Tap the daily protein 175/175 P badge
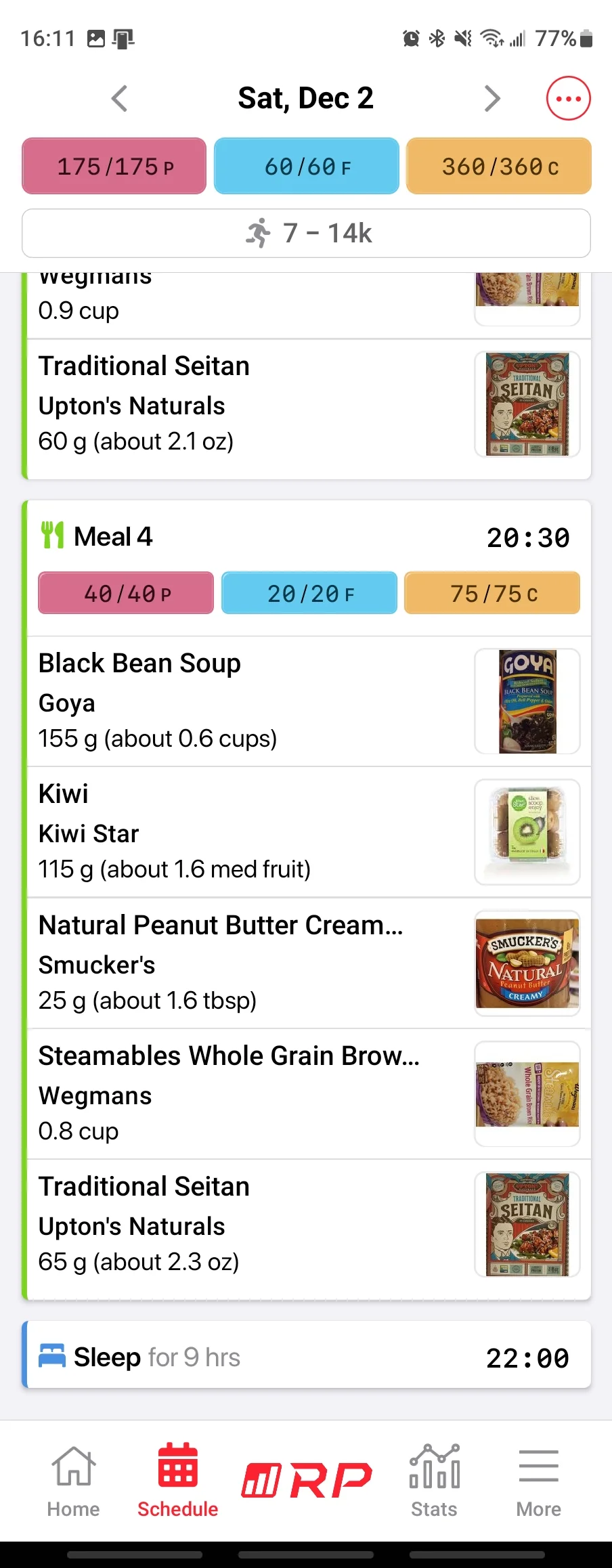 click(x=114, y=166)
